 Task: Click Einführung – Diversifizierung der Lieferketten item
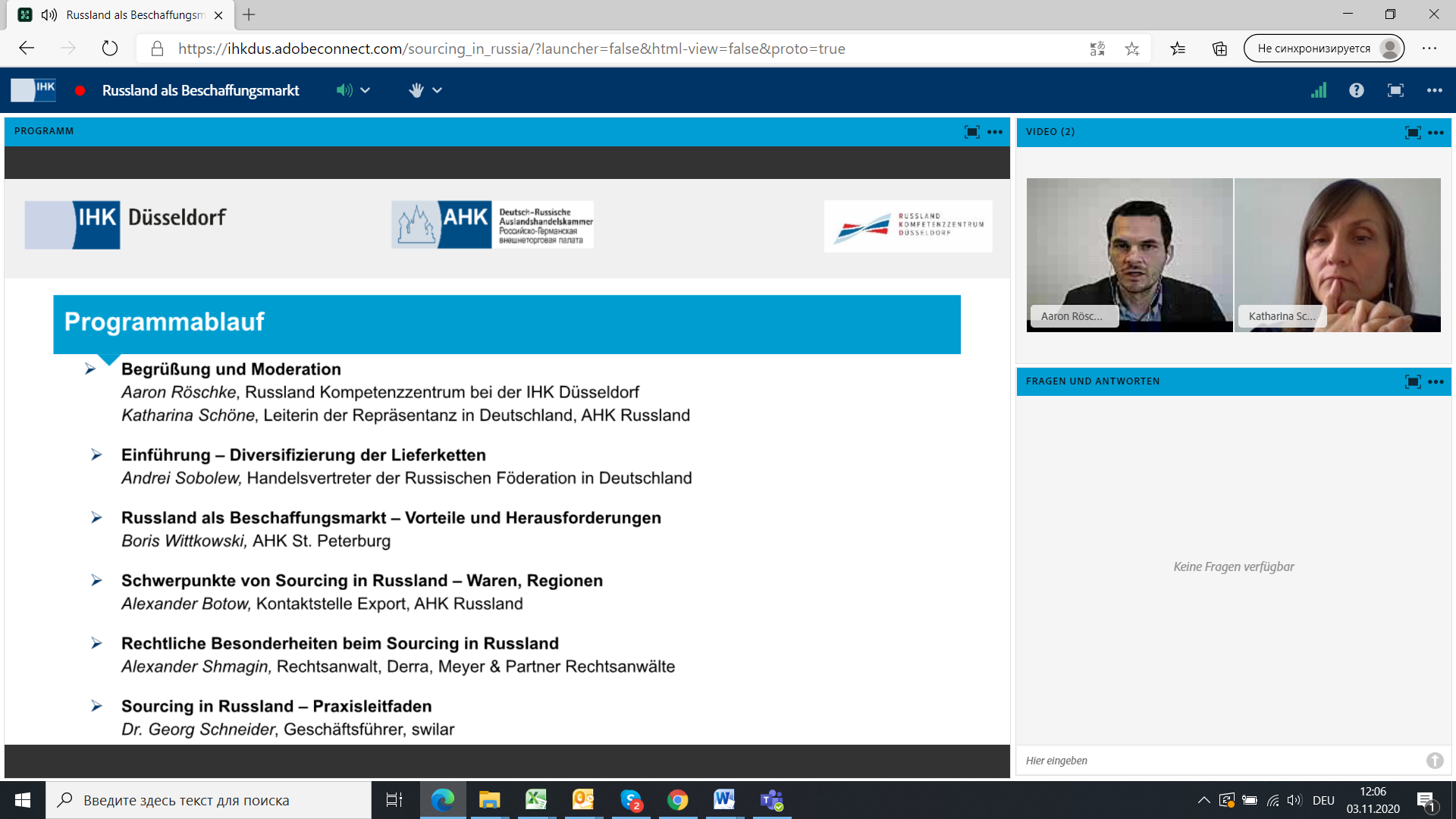pos(303,455)
